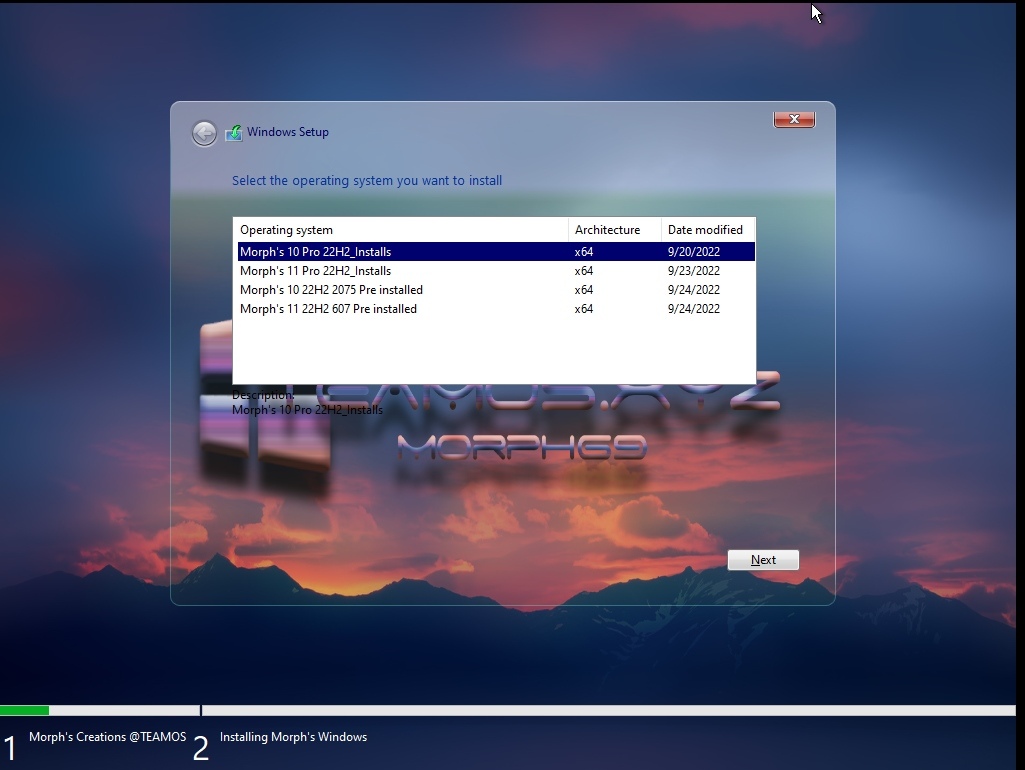Sort by Date modified column header
The width and height of the screenshot is (1025, 770).
pyautogui.click(x=707, y=230)
